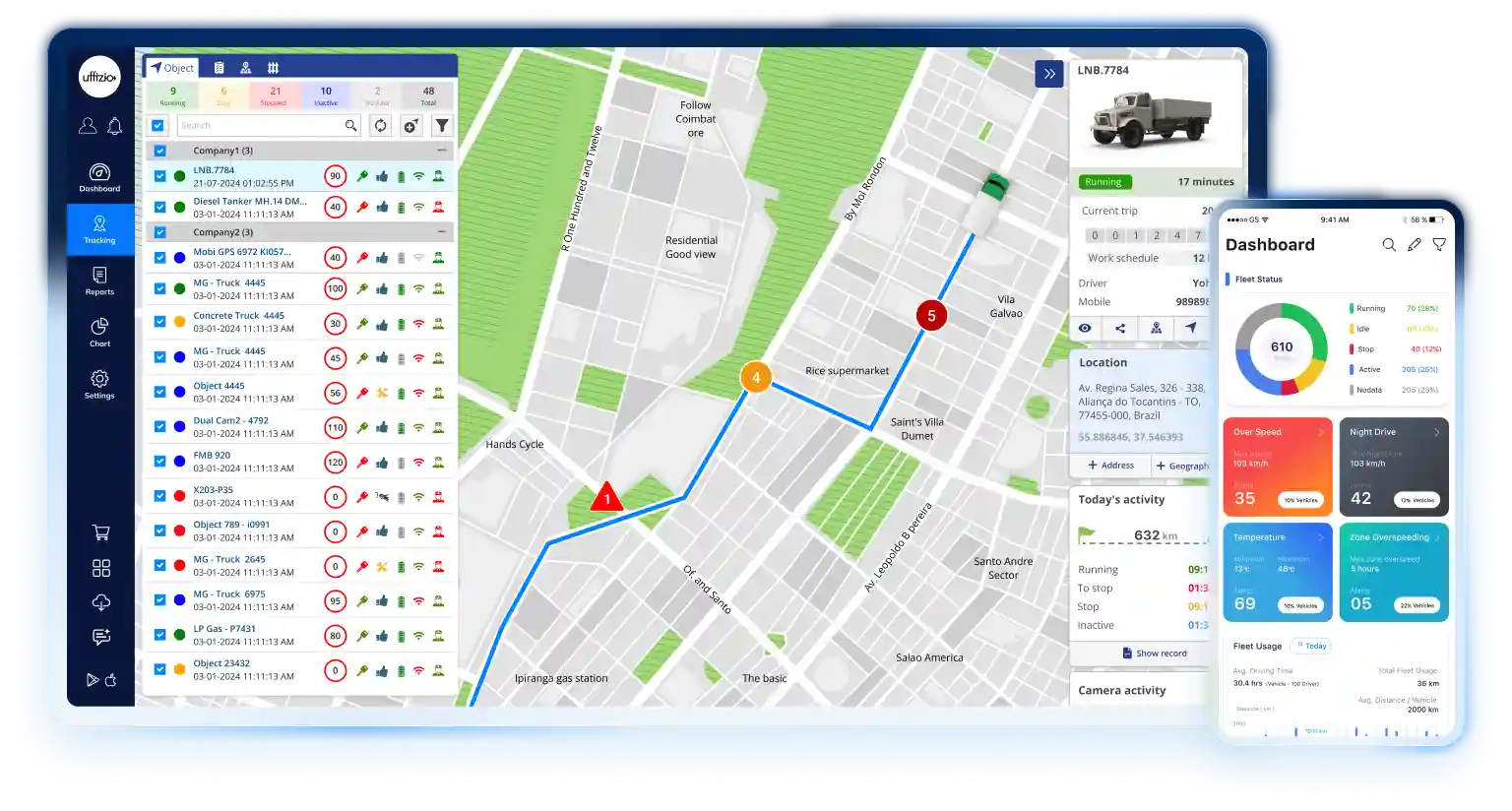This screenshot has height=811, width=1512.
Task: Collapse the Company2 (3) group
Action: point(441,232)
